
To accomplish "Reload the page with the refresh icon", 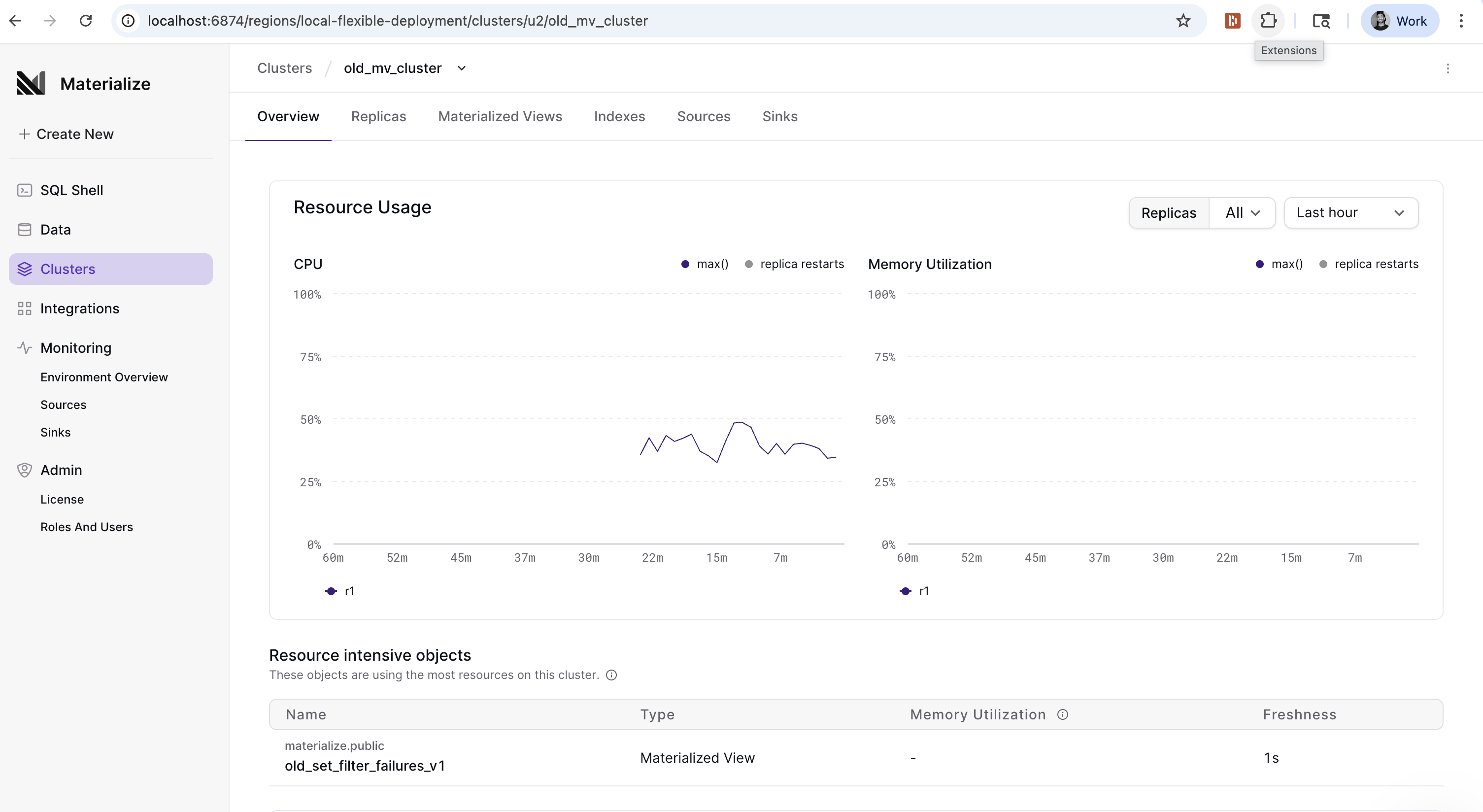I will coord(86,21).
